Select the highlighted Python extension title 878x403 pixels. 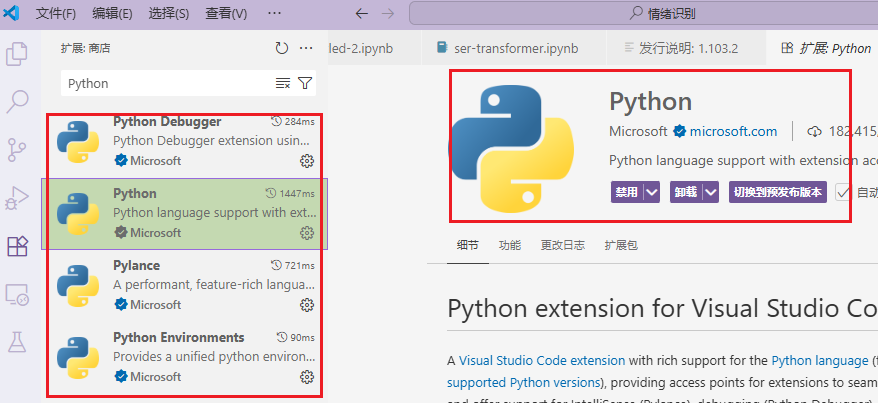pyautogui.click(x=134, y=194)
